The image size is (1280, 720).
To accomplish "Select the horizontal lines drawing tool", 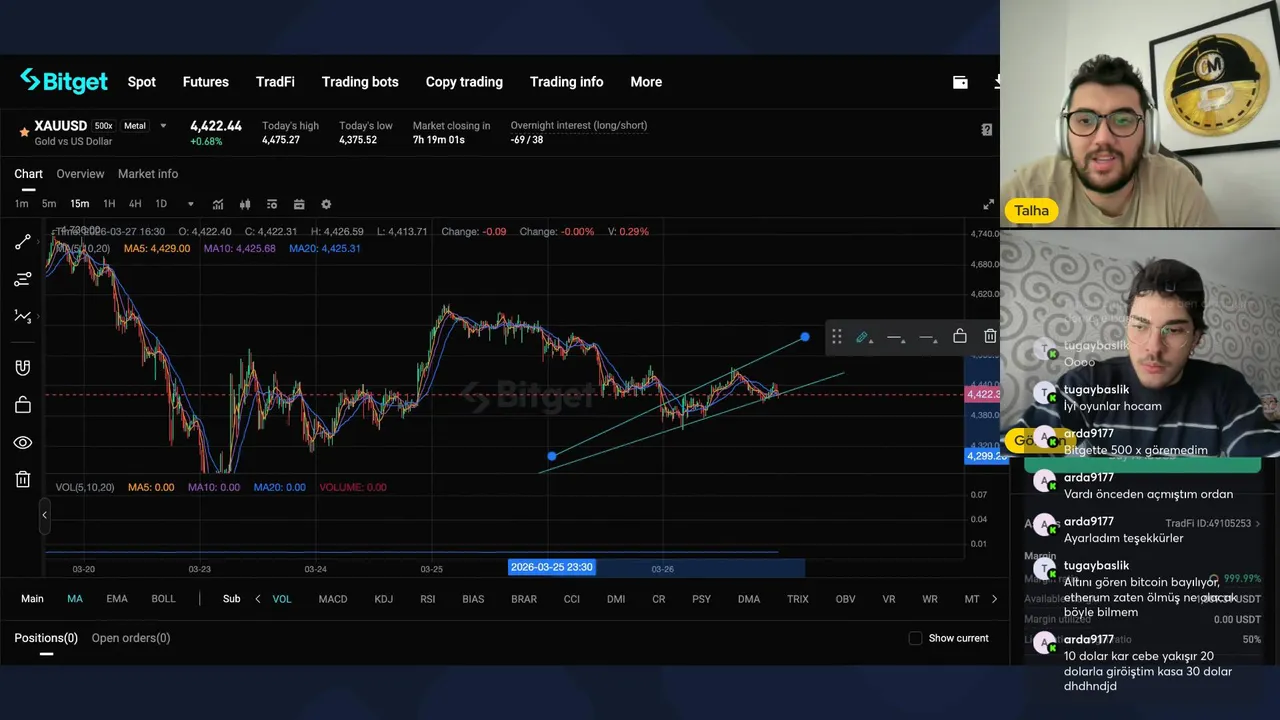I will coord(22,279).
